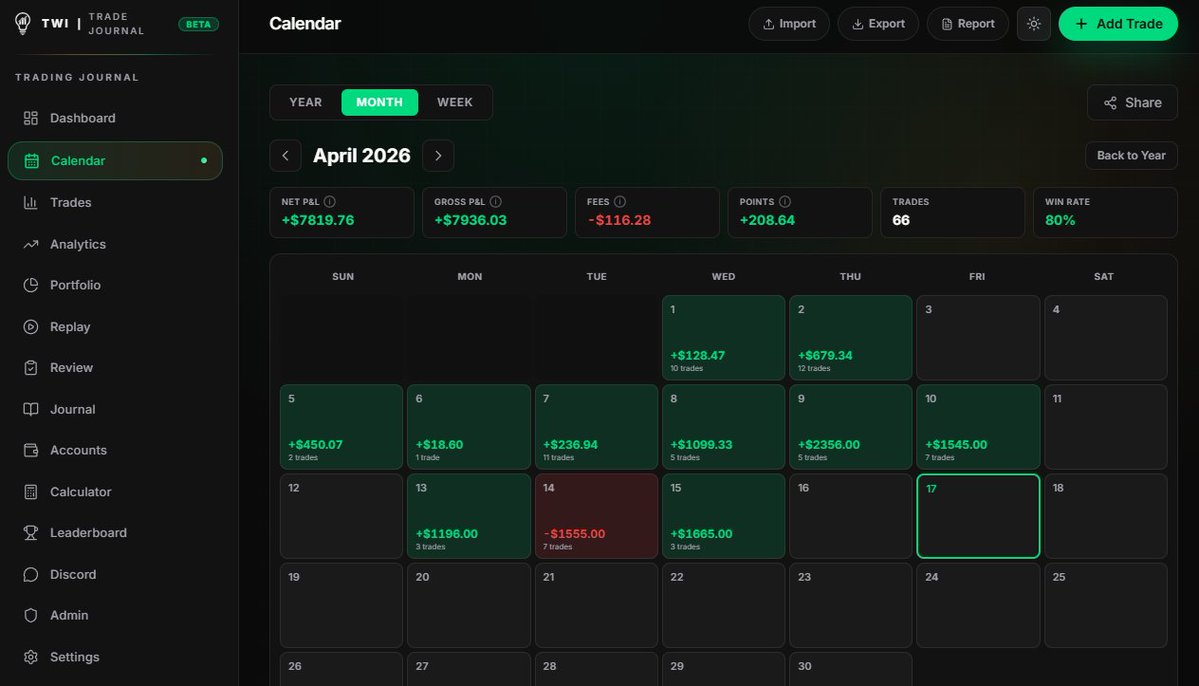Click the Replay play-circle icon

(x=31, y=327)
